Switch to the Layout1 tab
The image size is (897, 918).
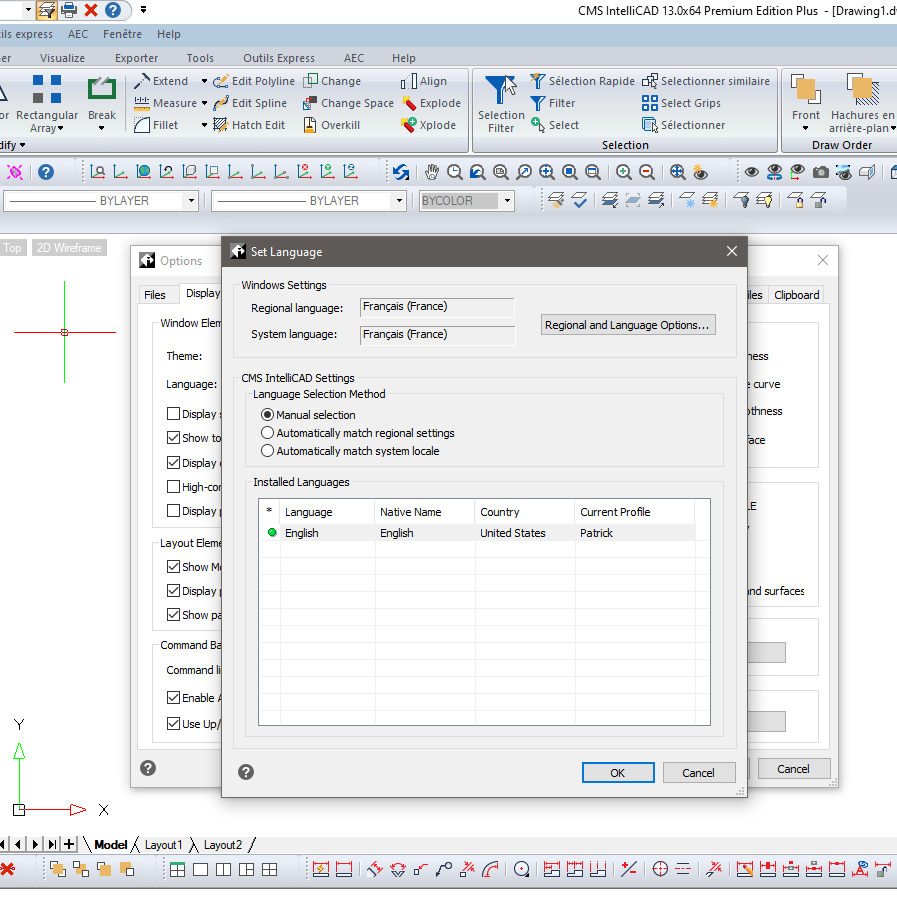coord(163,845)
